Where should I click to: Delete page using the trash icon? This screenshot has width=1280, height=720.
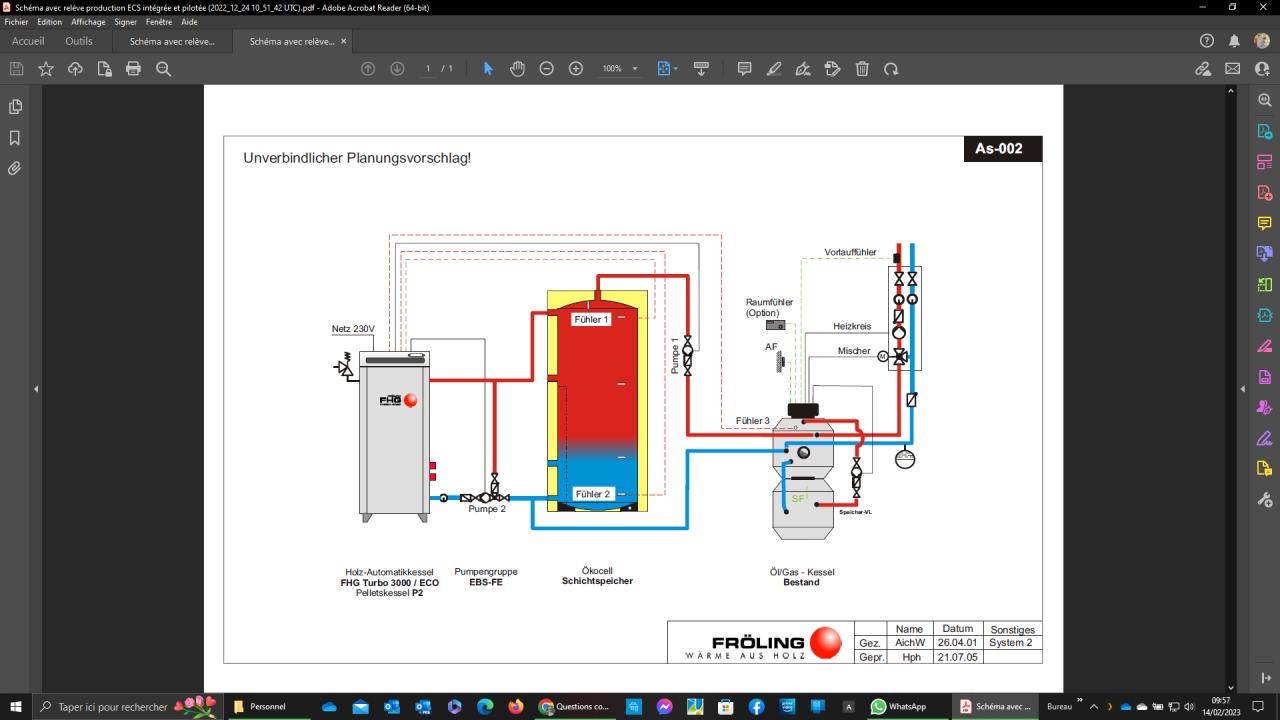point(862,69)
